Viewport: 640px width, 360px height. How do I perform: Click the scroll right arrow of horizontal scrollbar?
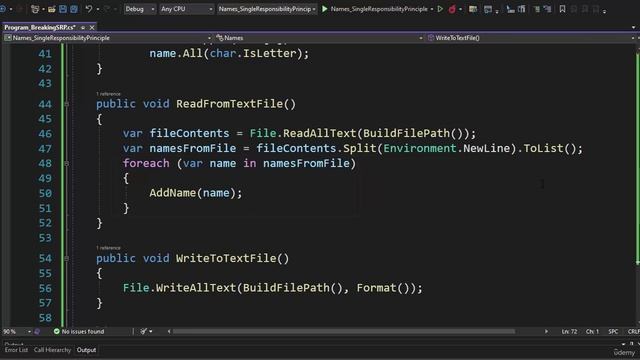point(546,331)
